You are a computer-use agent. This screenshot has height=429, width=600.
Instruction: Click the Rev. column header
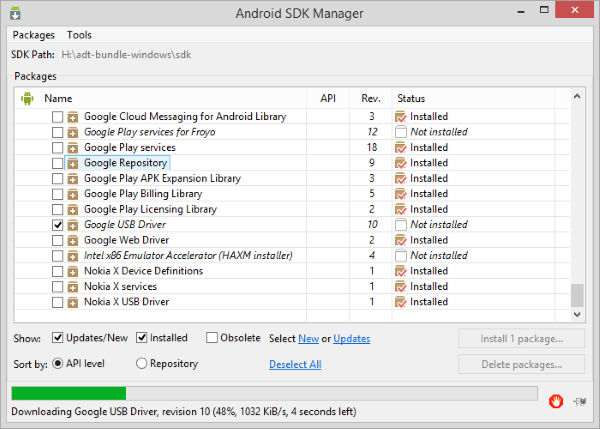371,98
